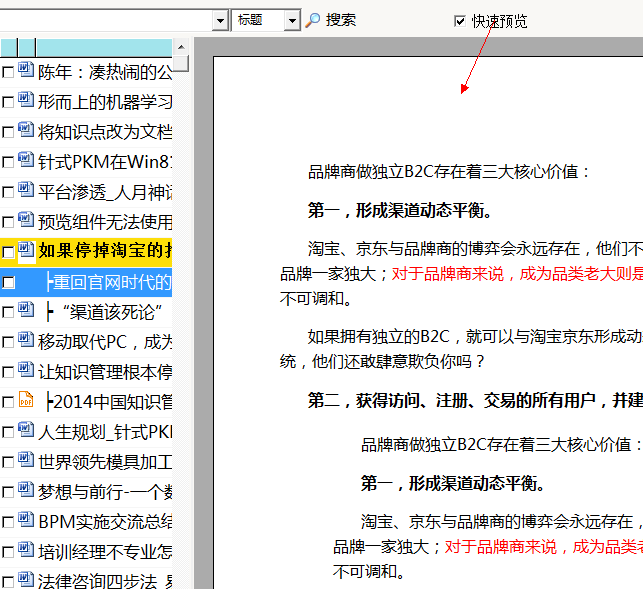Click Word icon beside 世界领先模具加工
The image size is (643, 589).
coord(26,461)
